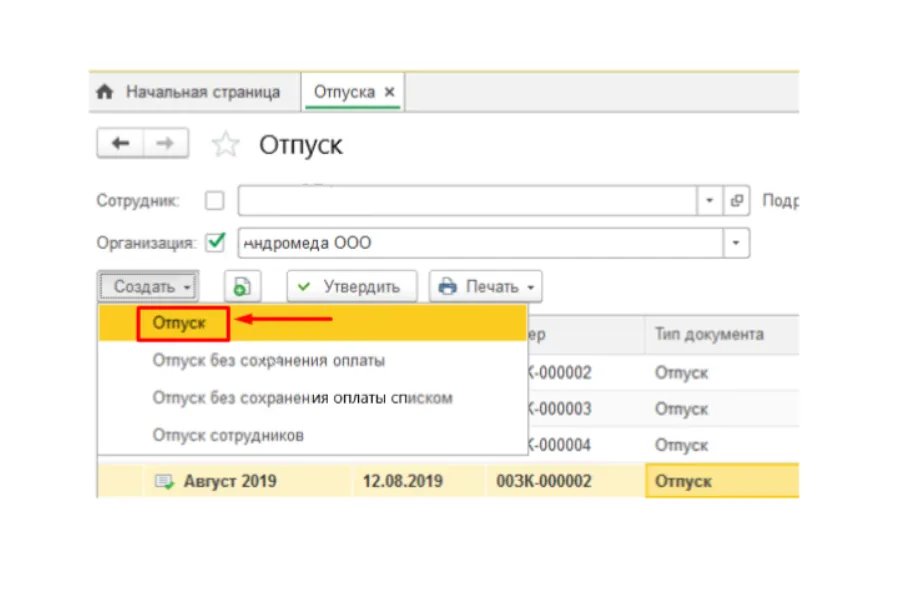Uncheck the Организация filter checkbox

pyautogui.click(x=215, y=242)
